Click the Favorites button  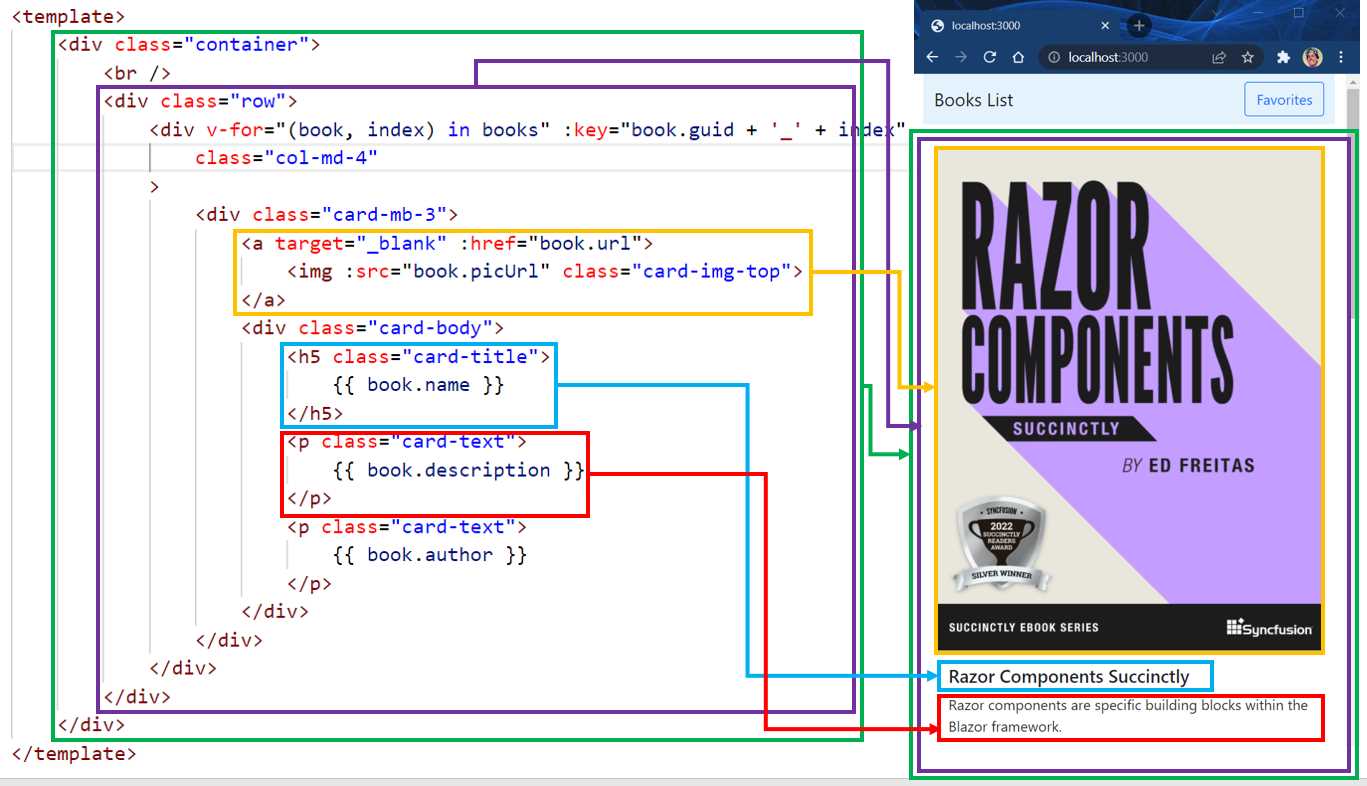[x=1283, y=99]
